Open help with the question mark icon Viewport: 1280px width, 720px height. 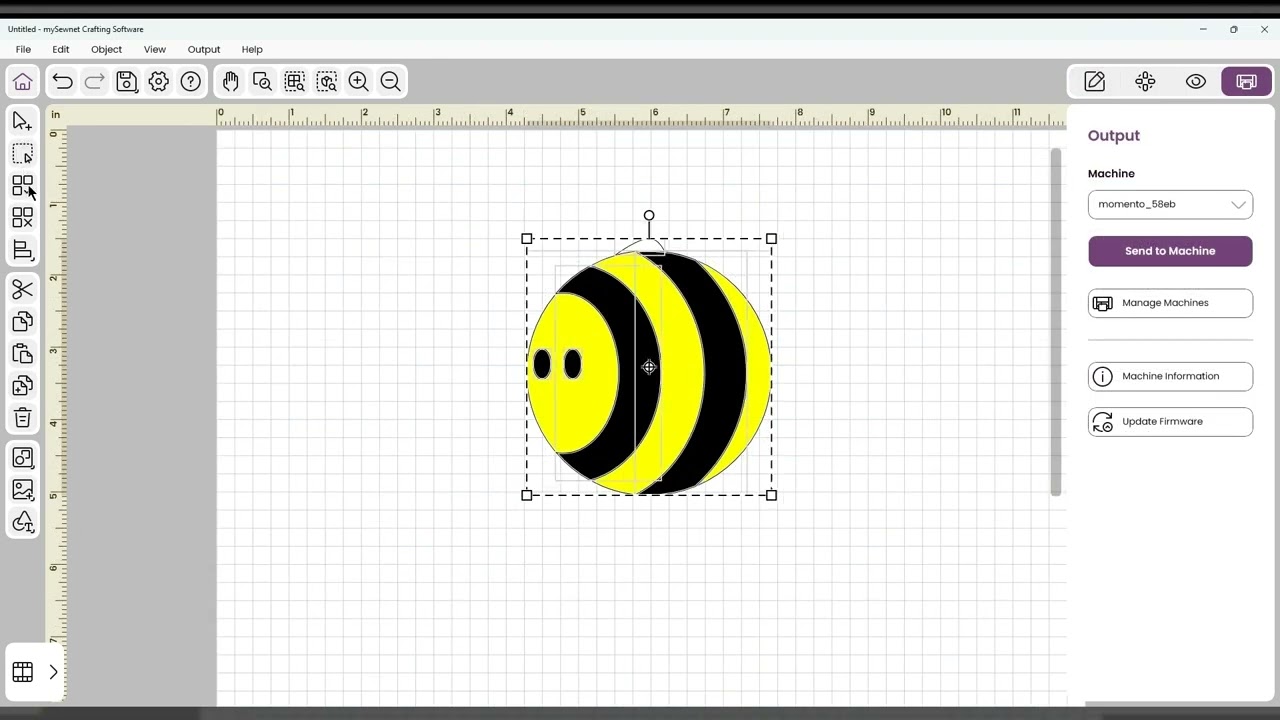tap(191, 82)
